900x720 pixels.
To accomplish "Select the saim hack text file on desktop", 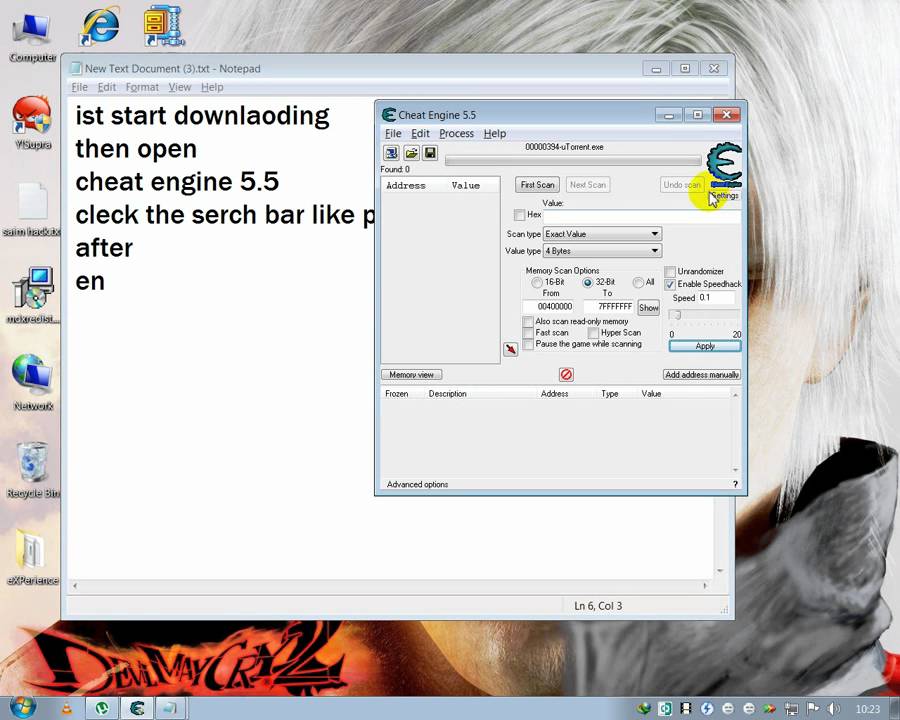I will (32, 210).
